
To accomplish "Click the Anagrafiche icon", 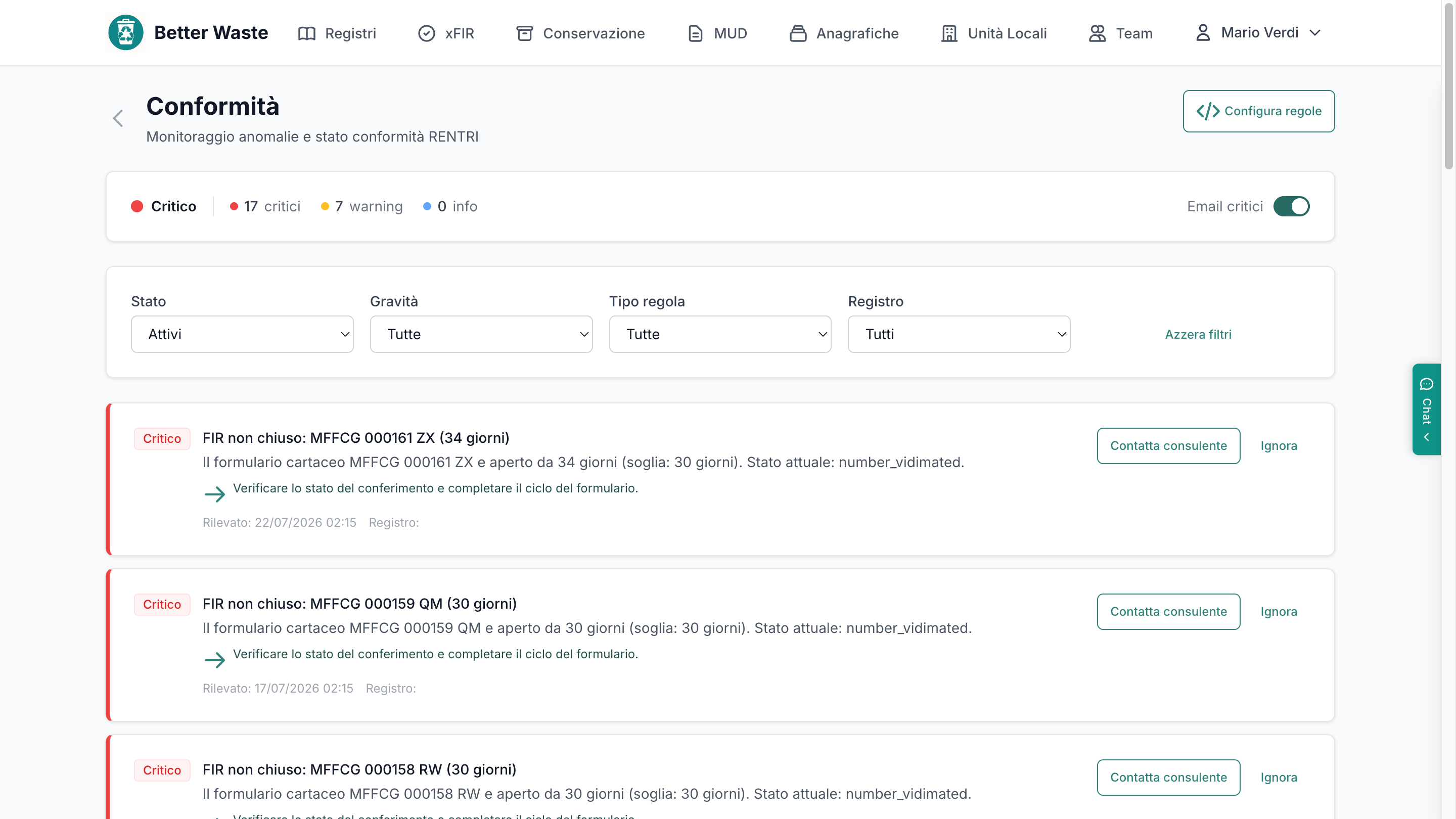I will tap(798, 33).
